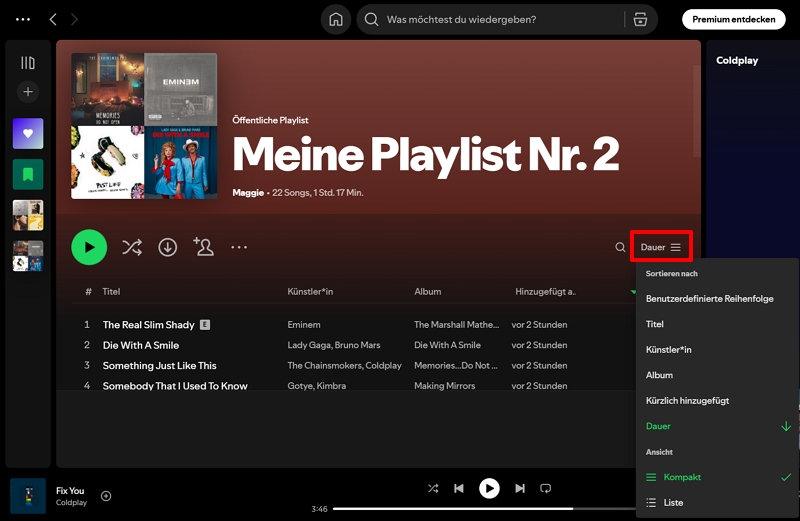Sort by the Album column header
Image resolution: width=800 pixels, height=521 pixels.
(428, 291)
